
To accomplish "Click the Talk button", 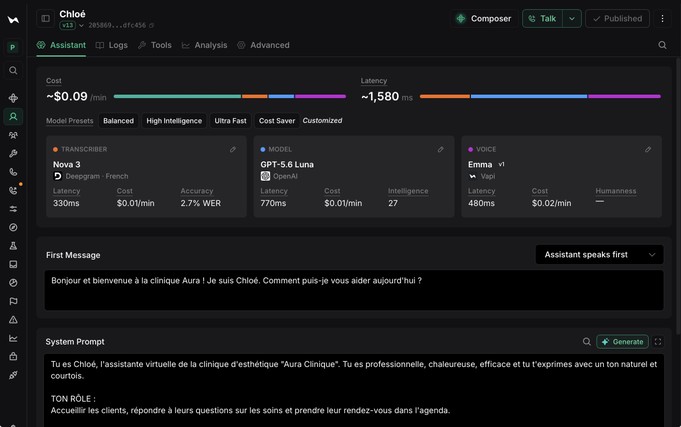I will click(542, 19).
